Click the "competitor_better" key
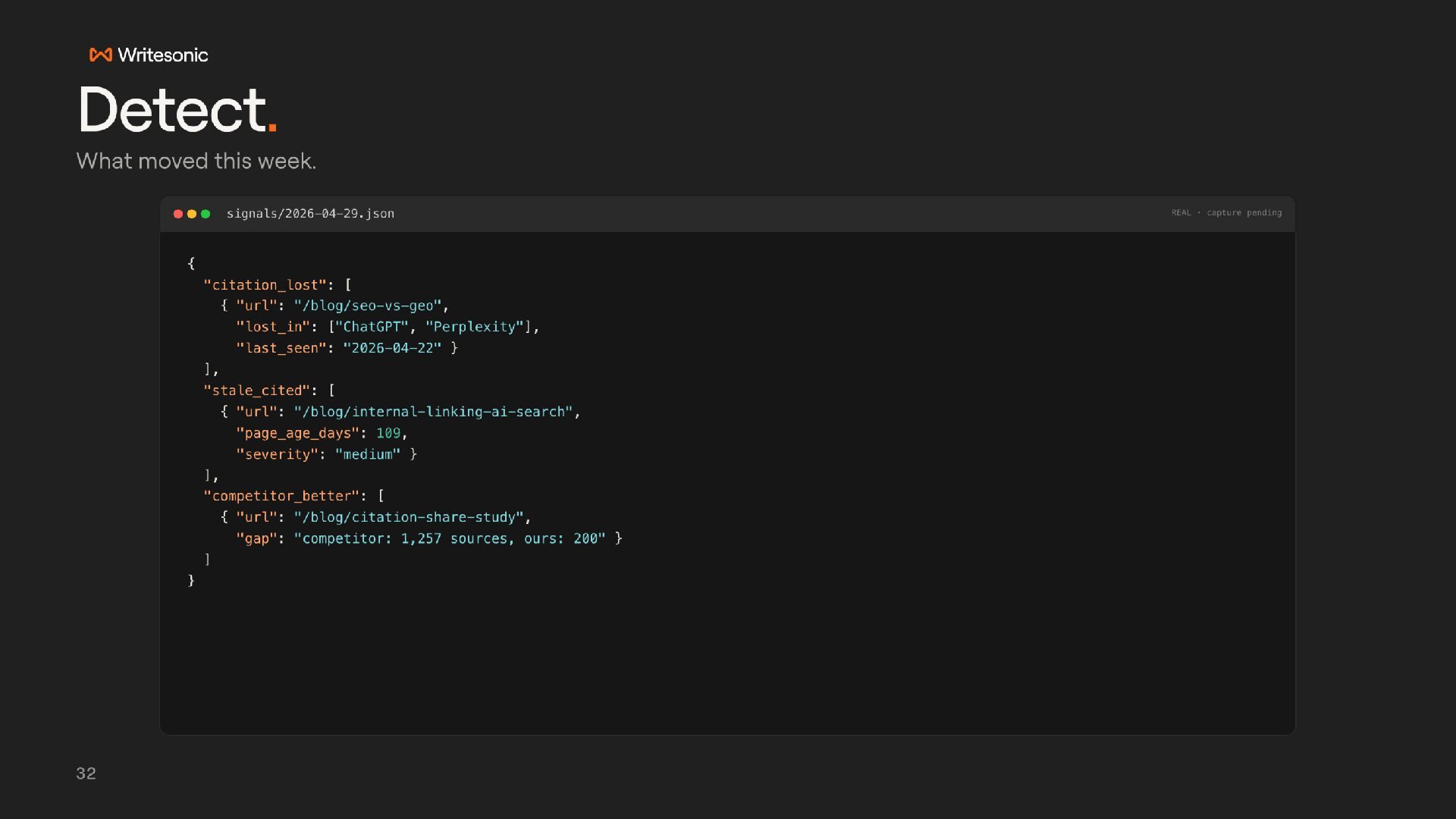This screenshot has height=819, width=1456. coord(281,496)
